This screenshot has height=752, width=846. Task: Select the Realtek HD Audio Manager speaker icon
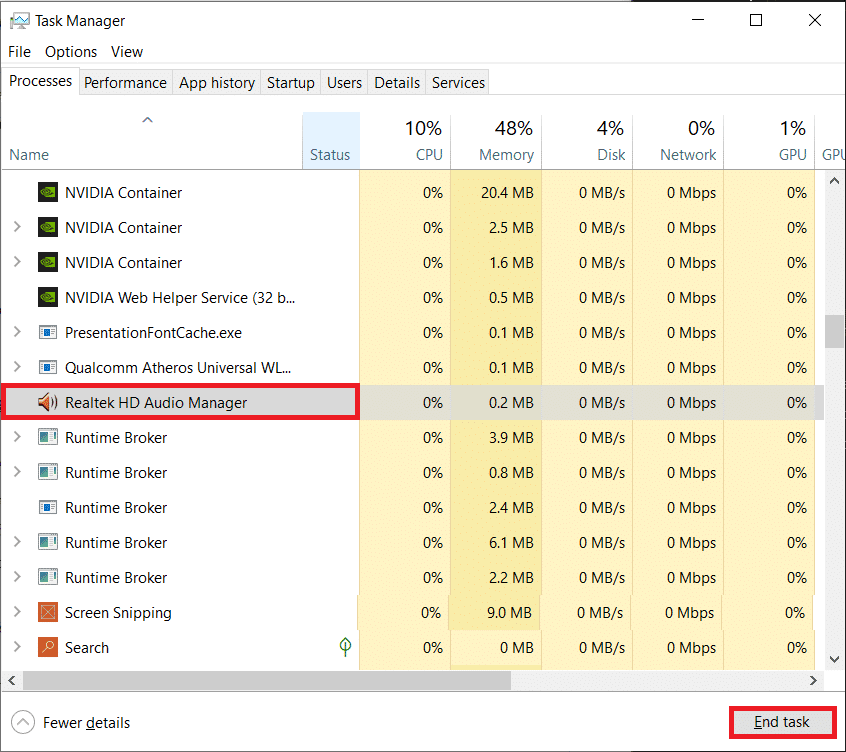(47, 402)
